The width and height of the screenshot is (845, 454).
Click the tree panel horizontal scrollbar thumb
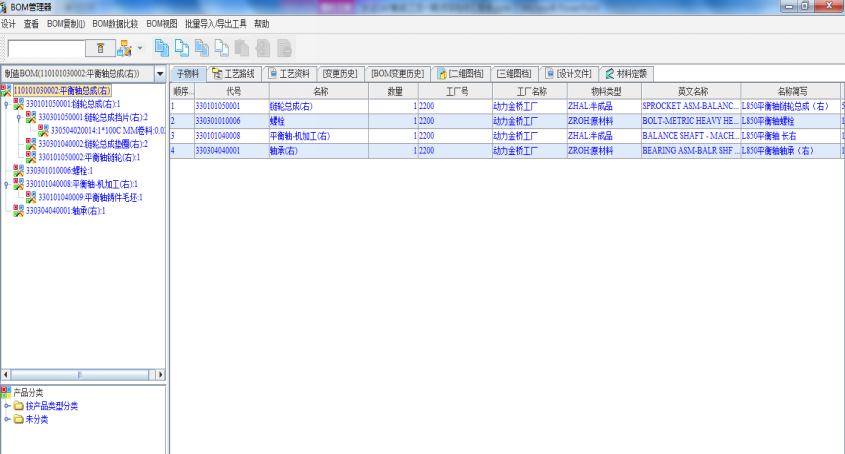coord(80,374)
